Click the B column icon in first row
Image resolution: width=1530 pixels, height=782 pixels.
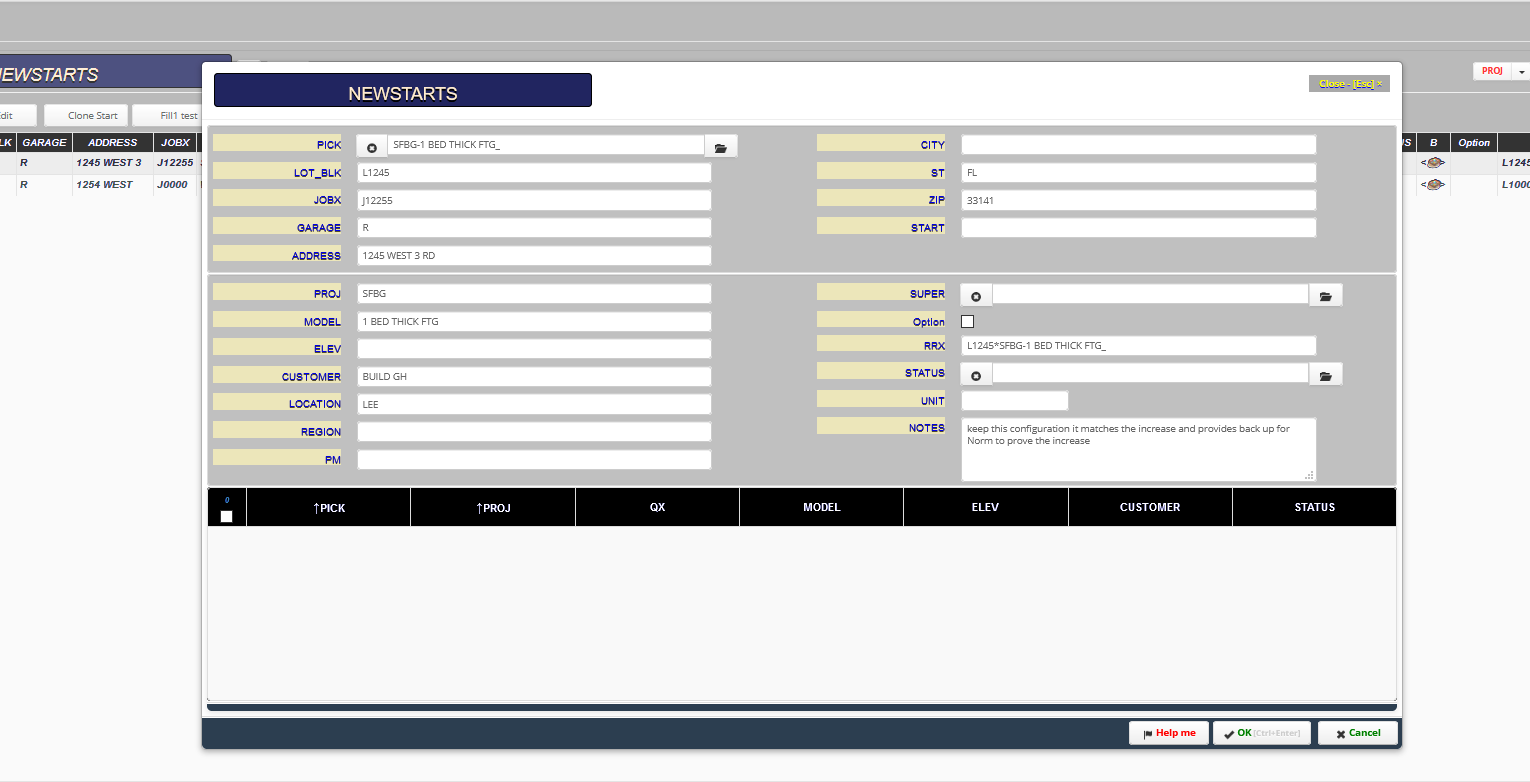[x=1434, y=162]
